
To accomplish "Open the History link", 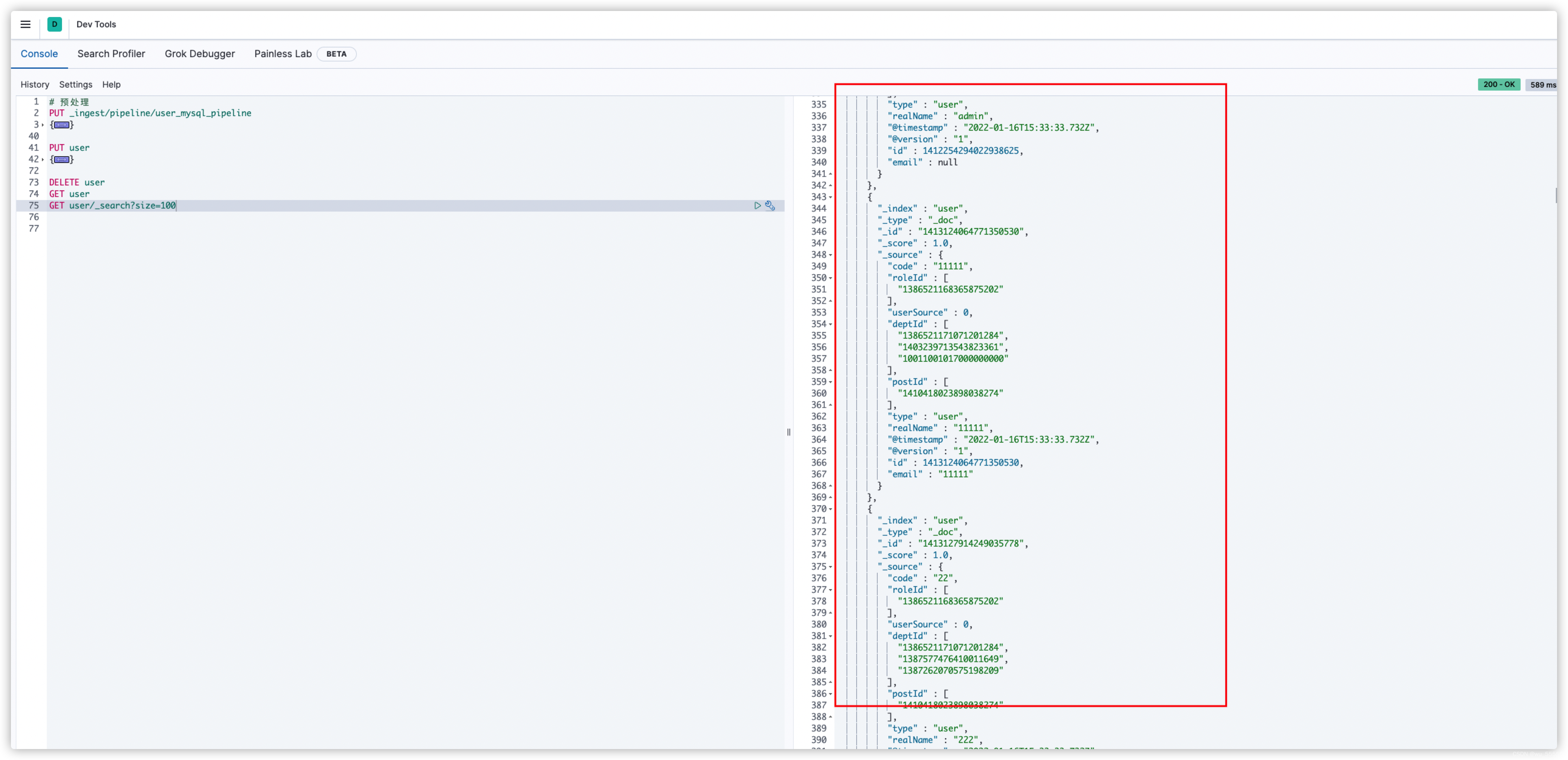I will click(35, 85).
